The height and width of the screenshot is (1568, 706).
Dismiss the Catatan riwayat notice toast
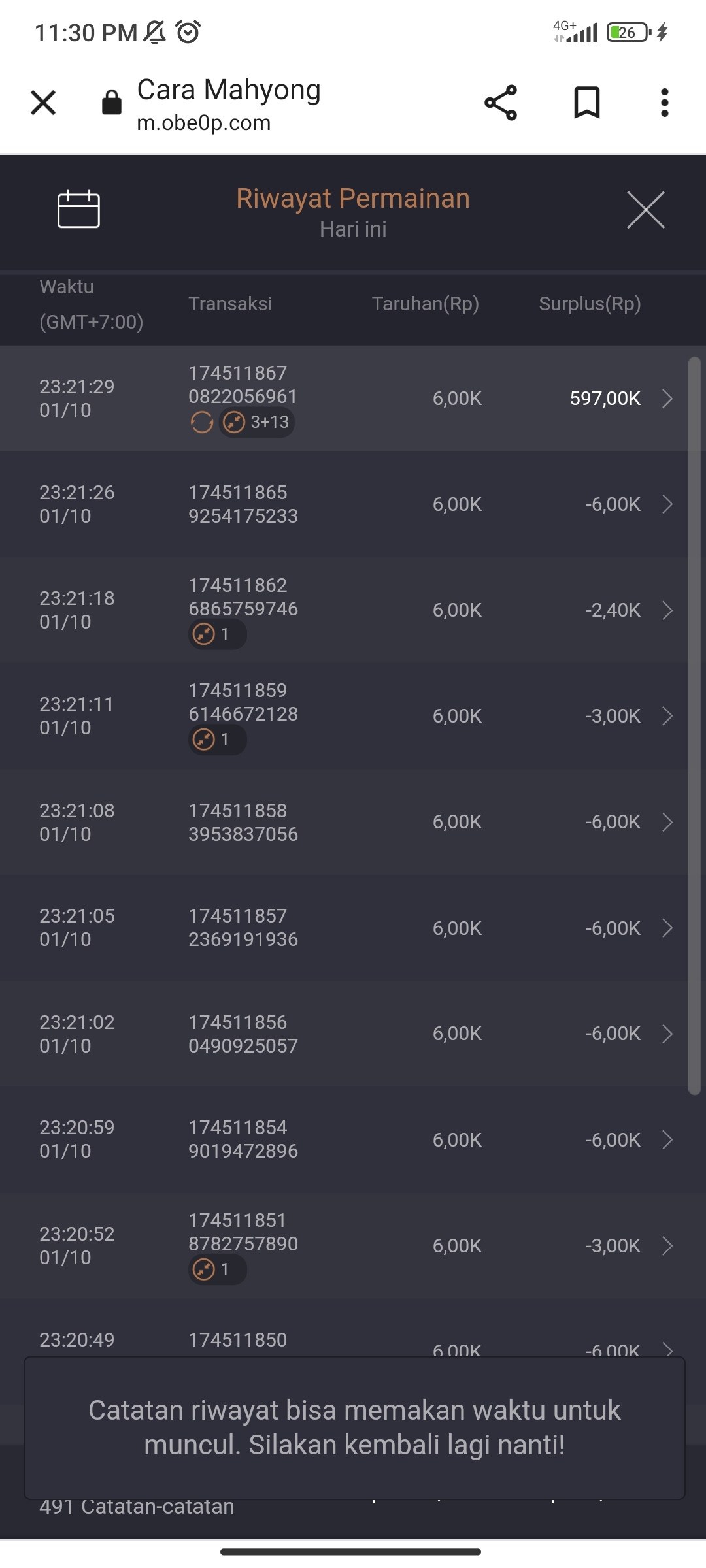click(354, 1428)
